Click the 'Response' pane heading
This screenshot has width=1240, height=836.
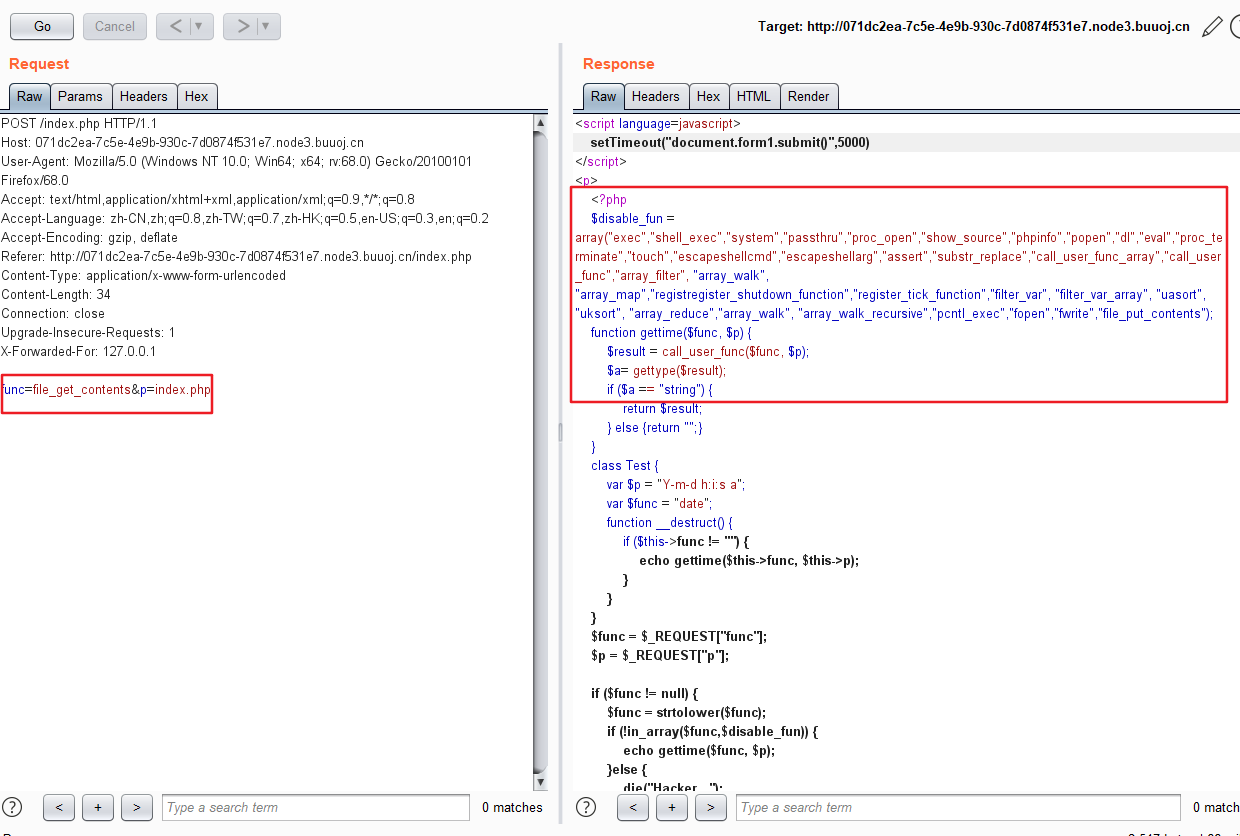[x=619, y=64]
